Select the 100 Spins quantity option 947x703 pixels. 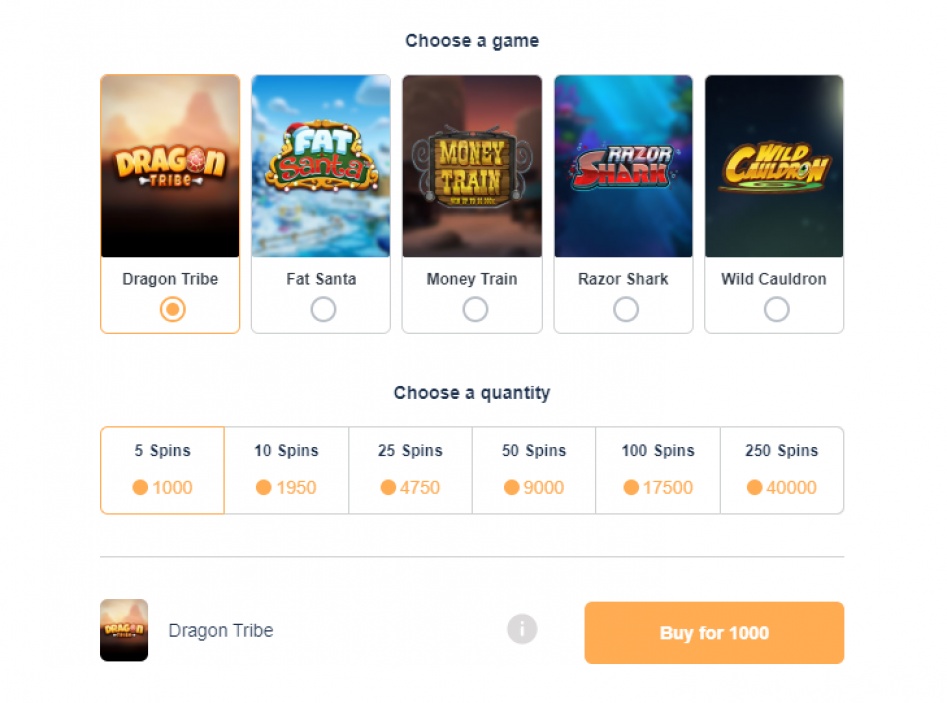[658, 470]
